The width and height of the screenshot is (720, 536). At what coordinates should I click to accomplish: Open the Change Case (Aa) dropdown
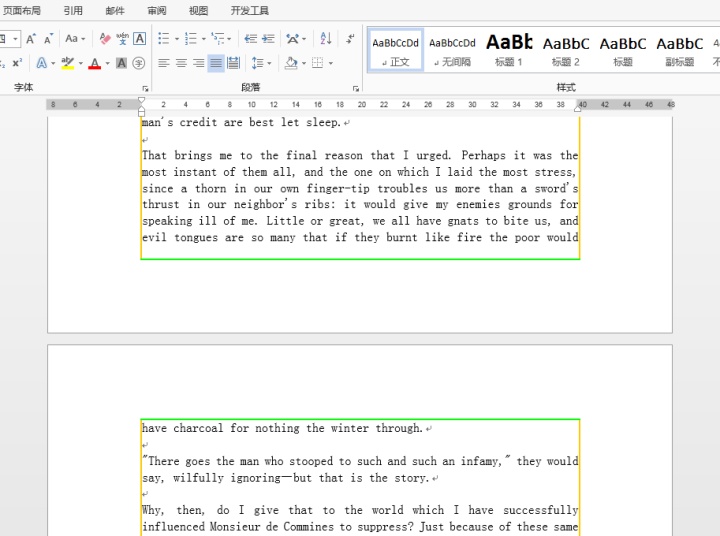(x=75, y=39)
